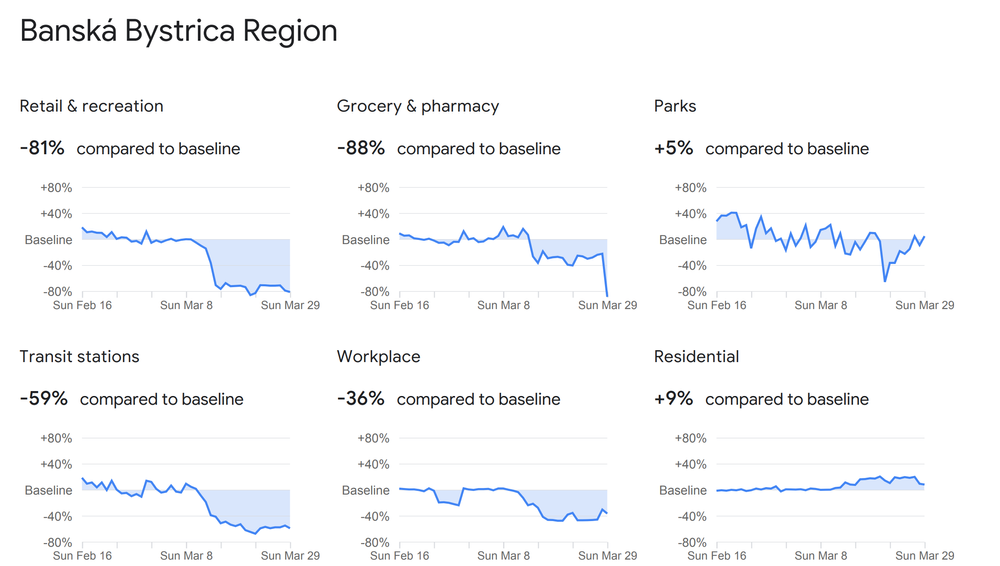Click Sun Mar 29 under Residential chart
The height and width of the screenshot is (566, 1000).
click(924, 555)
